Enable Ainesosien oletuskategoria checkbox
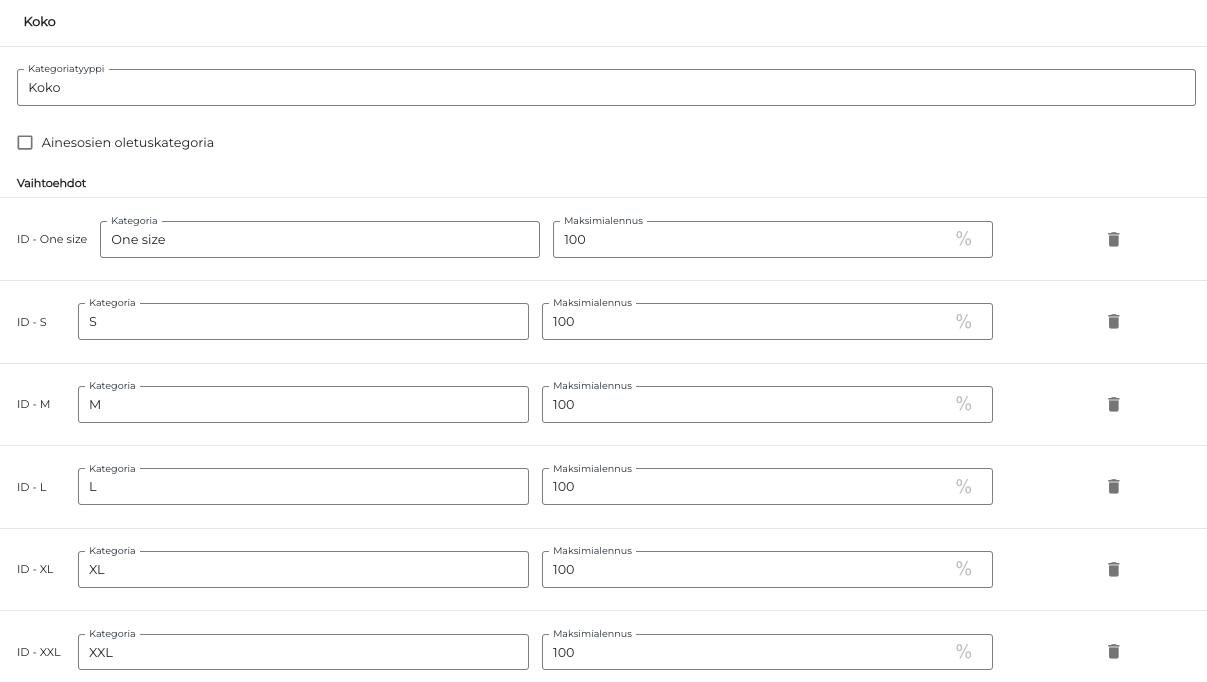This screenshot has width=1207, height=682. (25, 143)
